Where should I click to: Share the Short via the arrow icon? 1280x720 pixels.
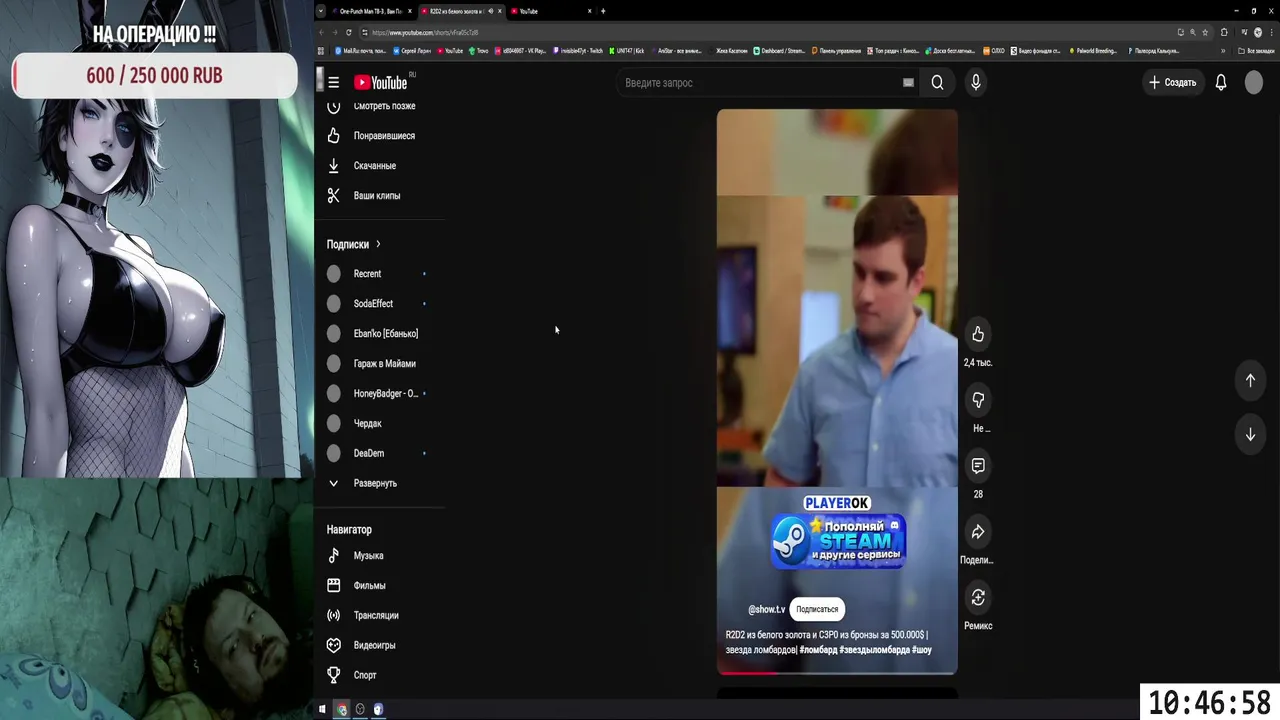pos(978,532)
